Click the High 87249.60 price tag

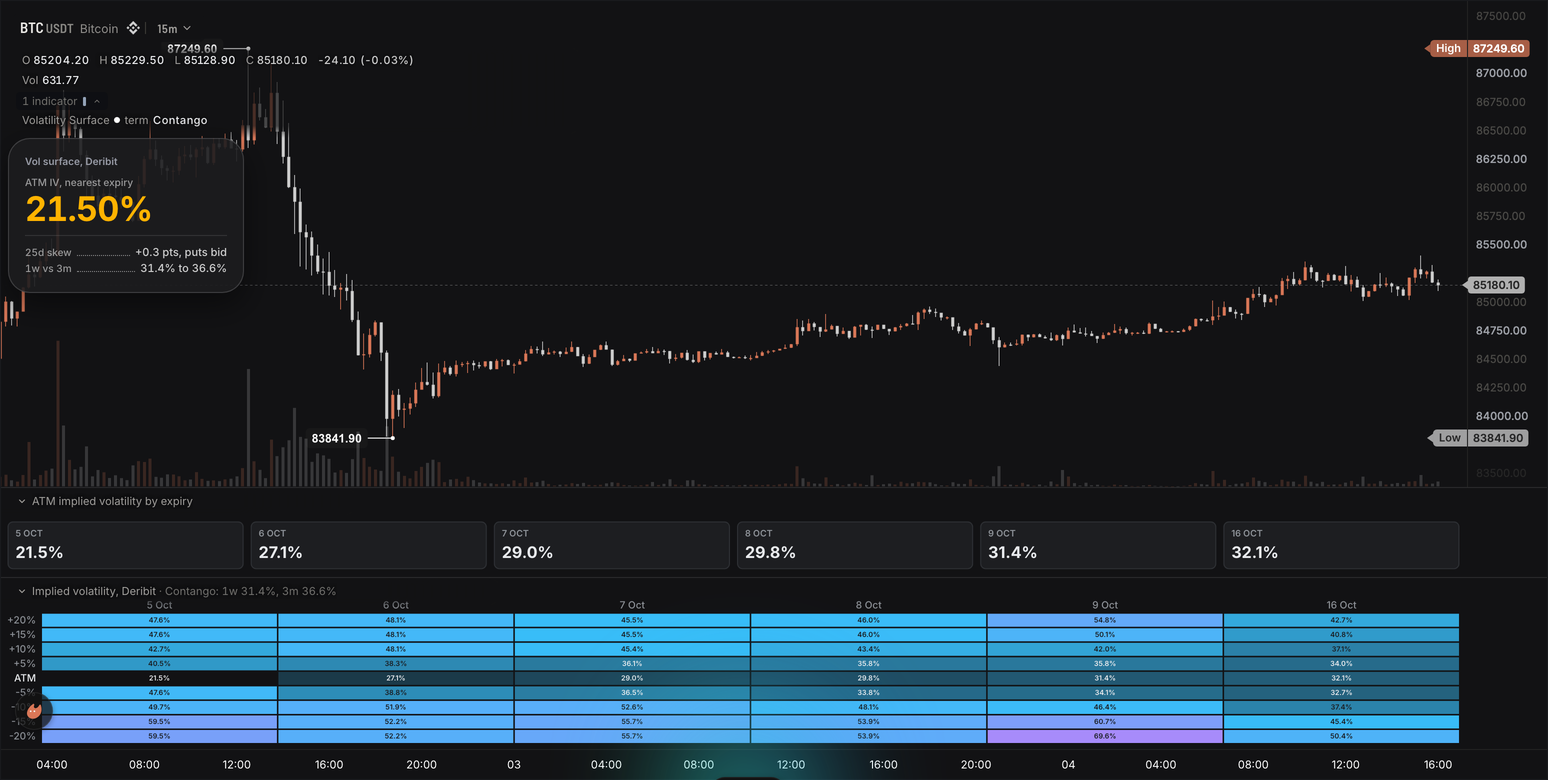coord(1478,48)
